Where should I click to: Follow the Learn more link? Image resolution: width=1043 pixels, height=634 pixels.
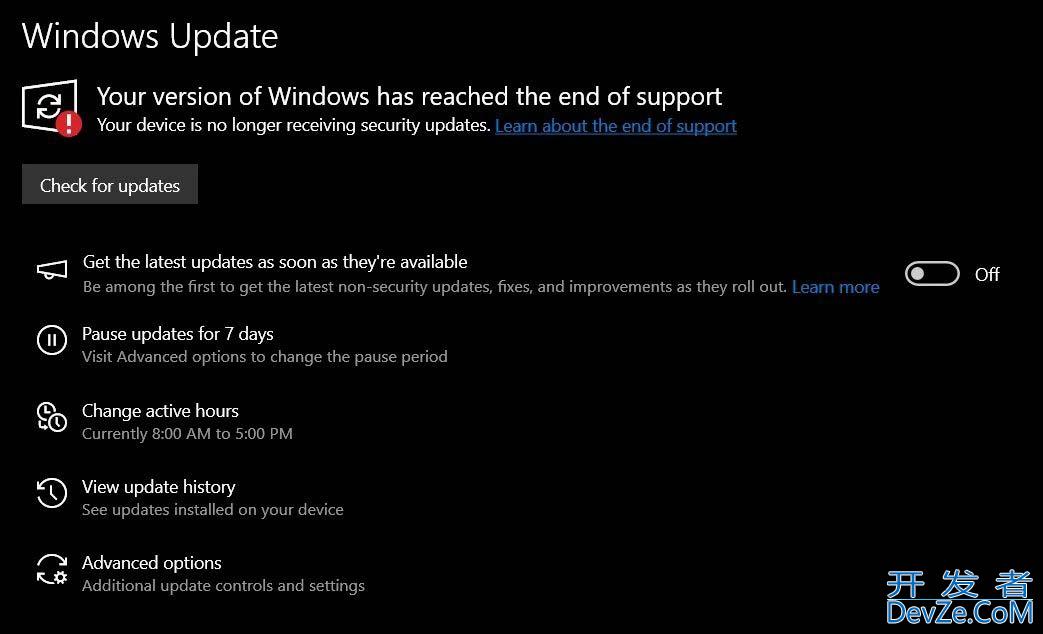point(835,287)
